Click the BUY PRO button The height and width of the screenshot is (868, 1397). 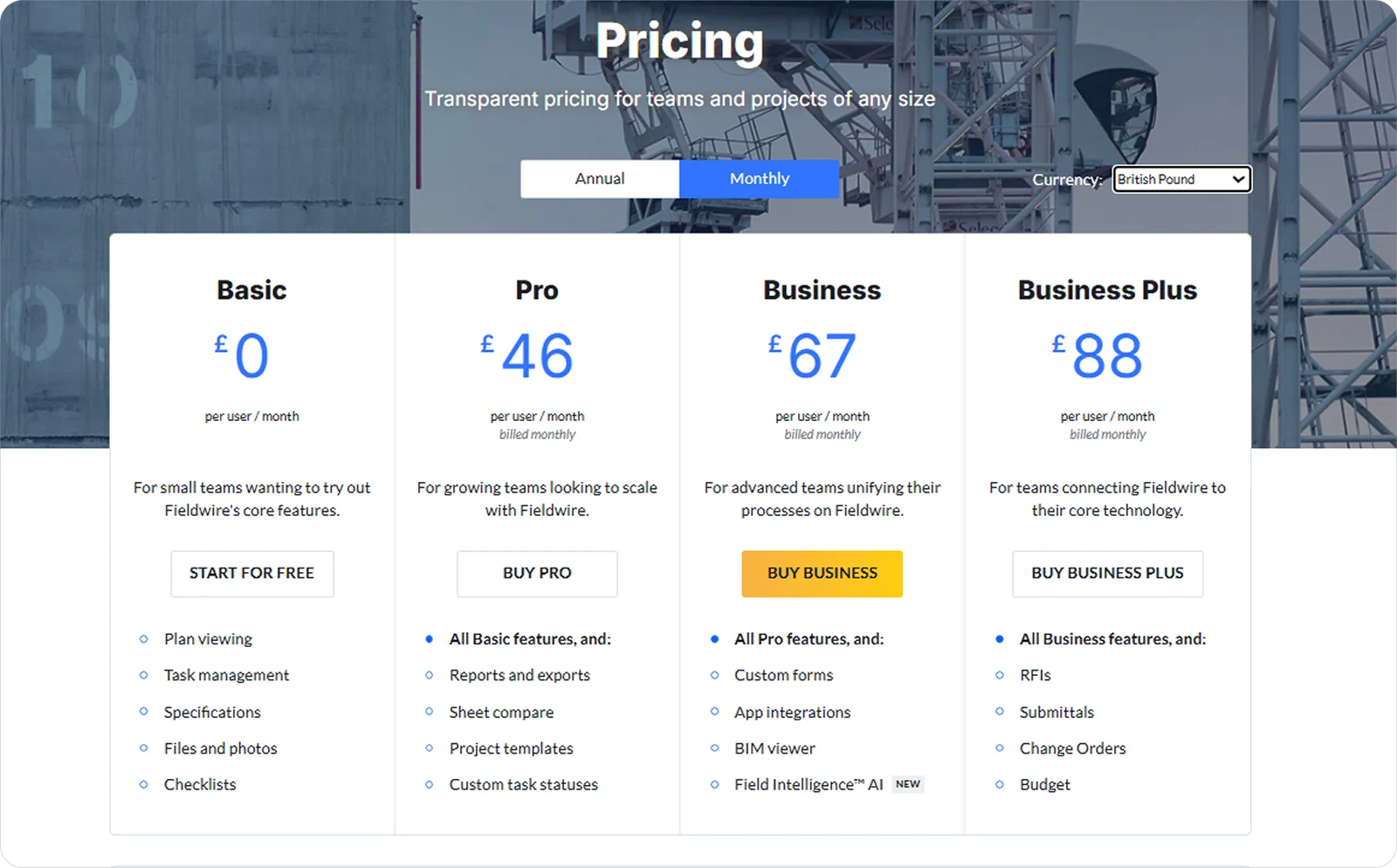(x=536, y=574)
